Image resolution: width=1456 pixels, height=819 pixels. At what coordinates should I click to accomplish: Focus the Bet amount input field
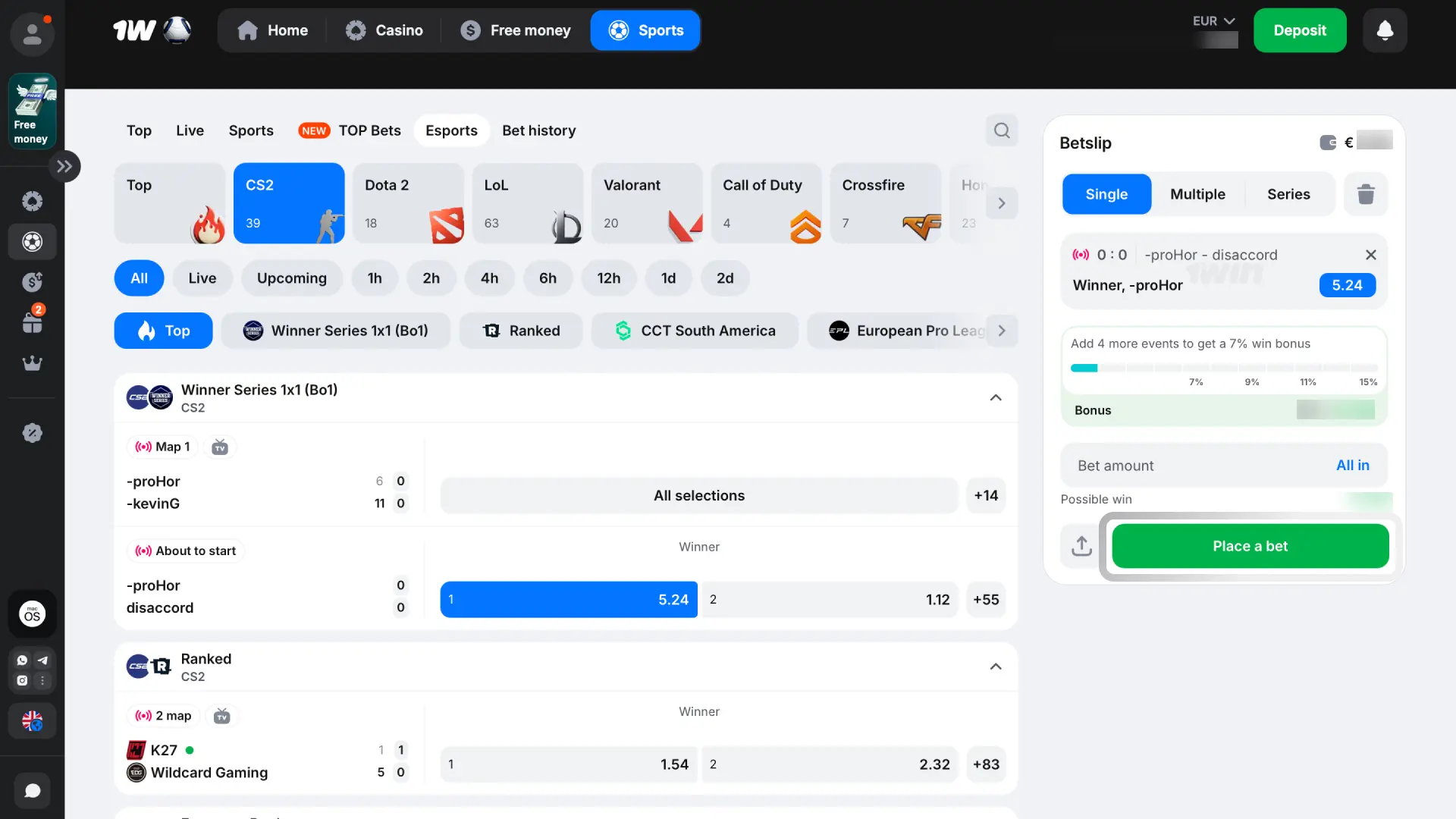tap(1224, 466)
